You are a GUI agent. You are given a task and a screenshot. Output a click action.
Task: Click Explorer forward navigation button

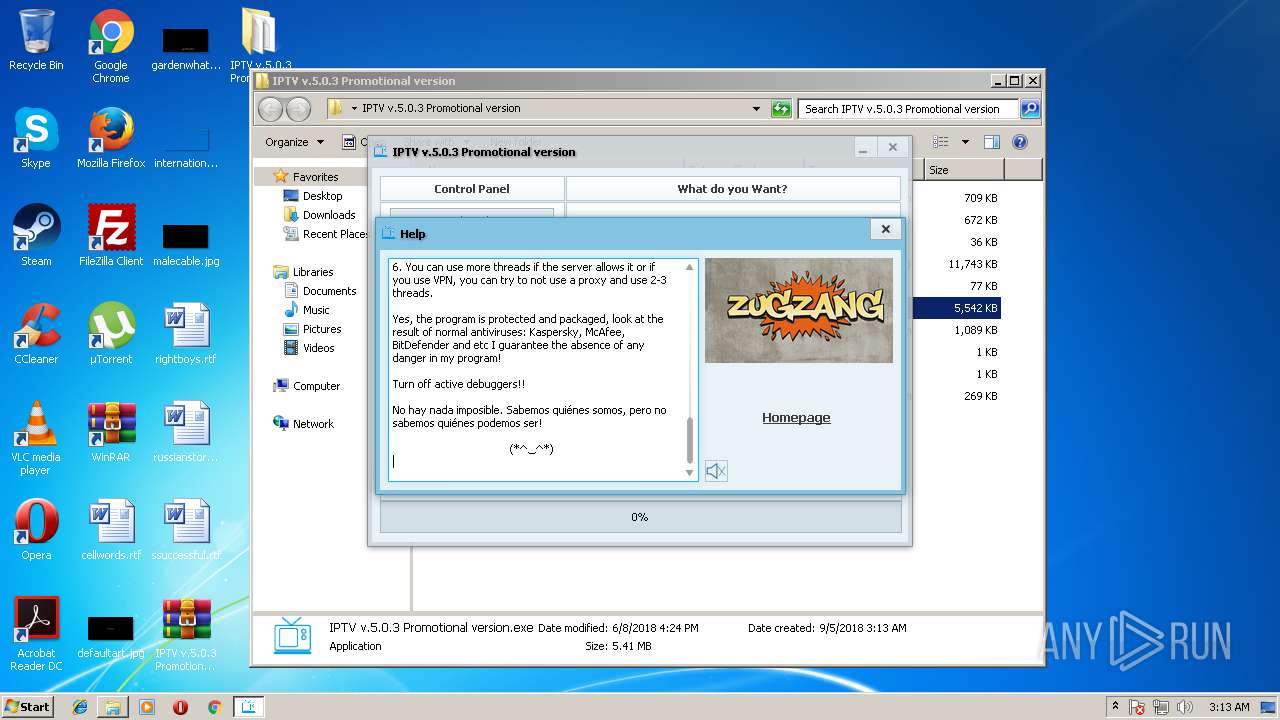(x=298, y=109)
